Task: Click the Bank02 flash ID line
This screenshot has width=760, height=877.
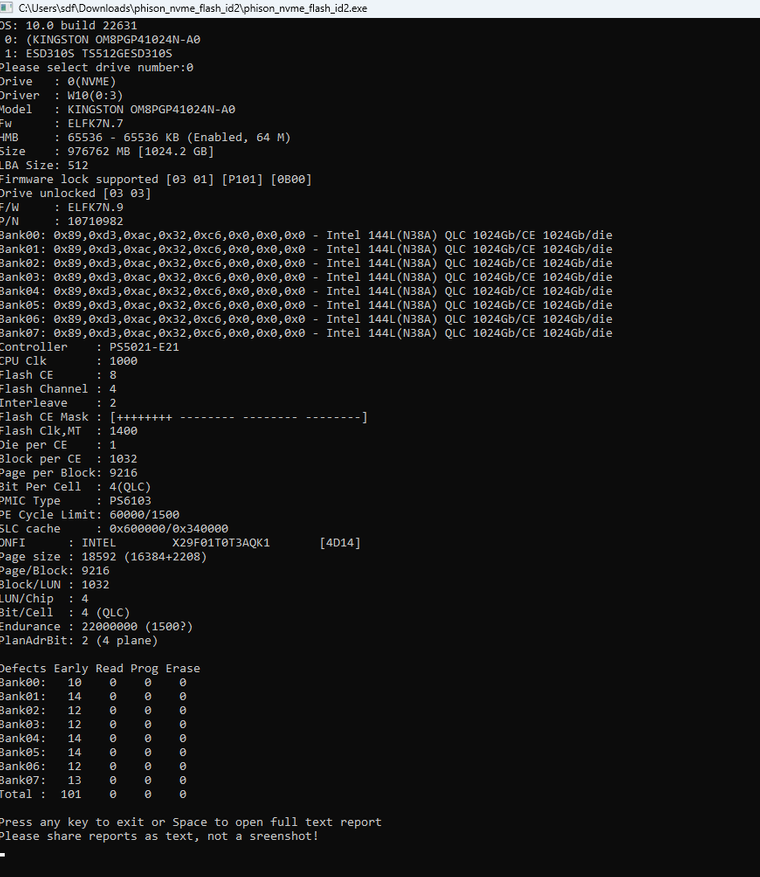Action: tap(306, 263)
